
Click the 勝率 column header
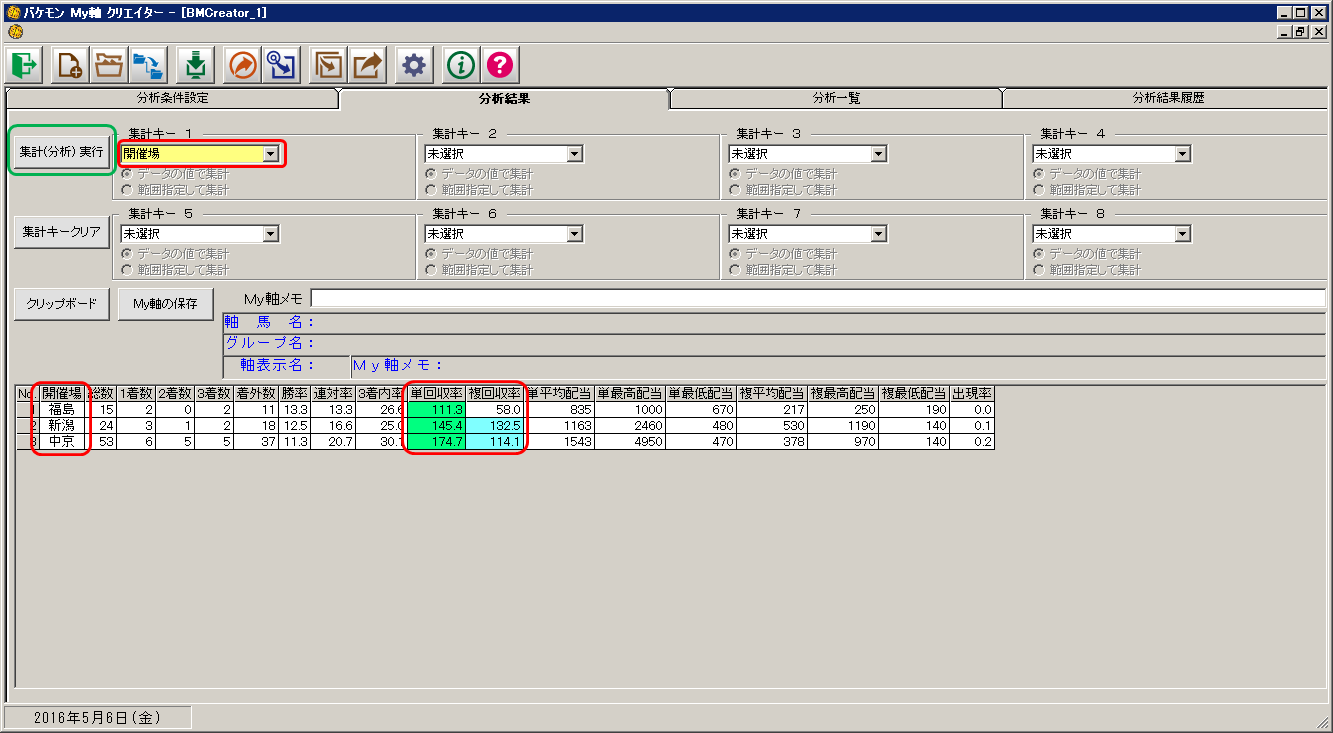coord(294,394)
